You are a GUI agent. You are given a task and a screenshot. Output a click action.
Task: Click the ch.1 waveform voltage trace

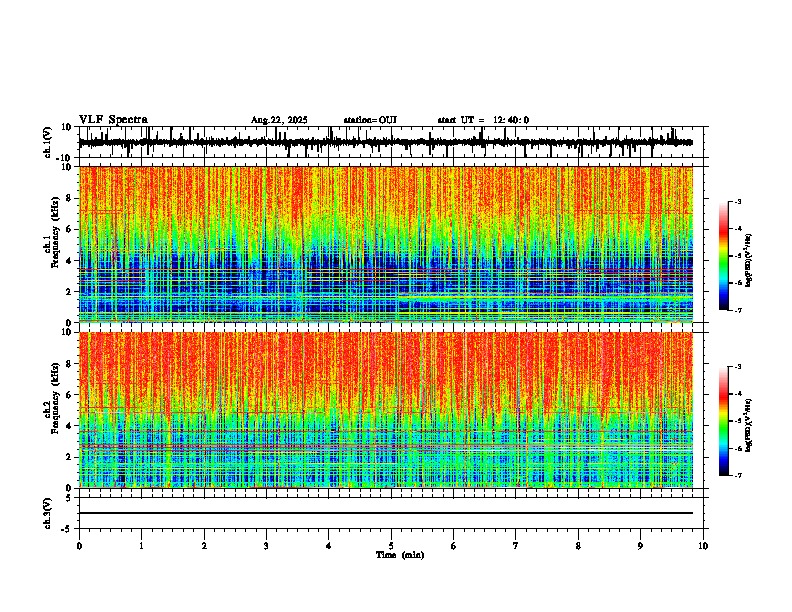[x=386, y=142]
